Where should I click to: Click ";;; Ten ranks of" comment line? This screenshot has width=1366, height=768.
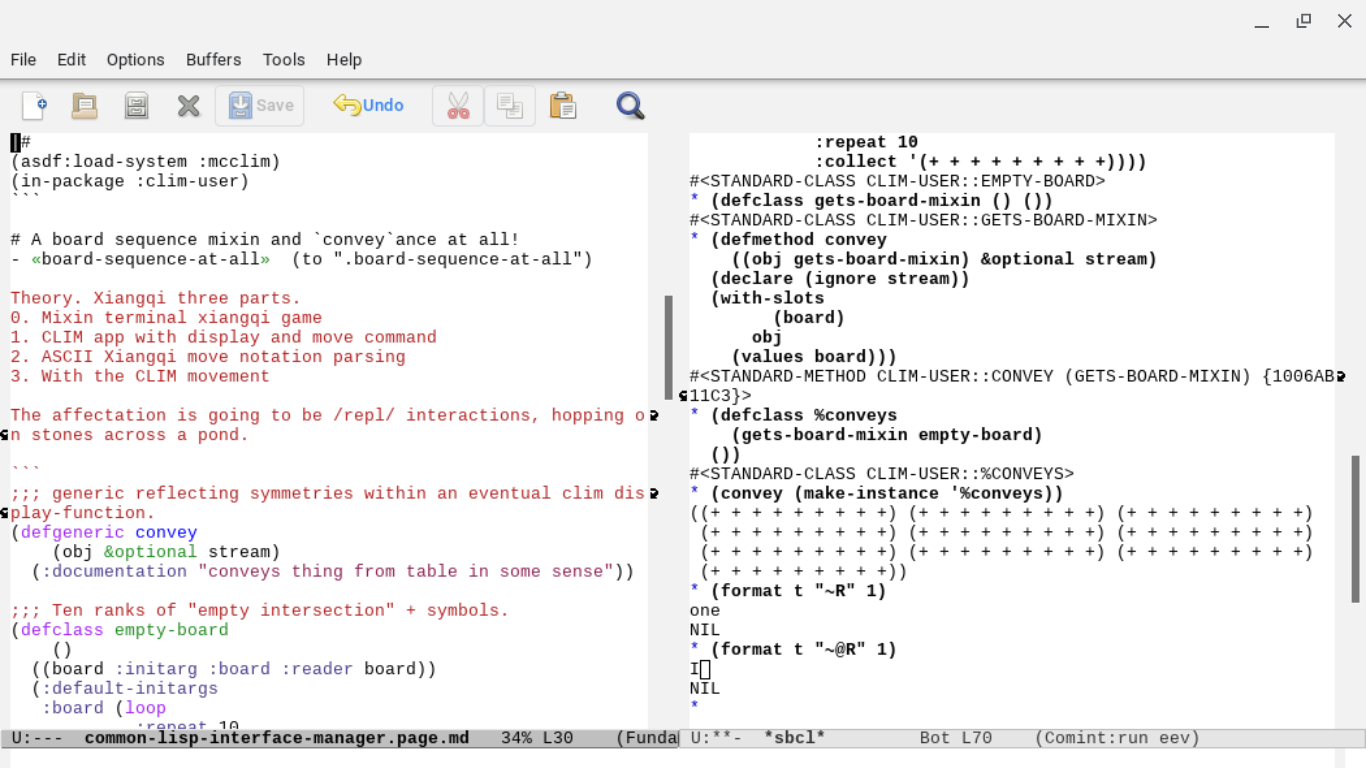click(x=259, y=611)
